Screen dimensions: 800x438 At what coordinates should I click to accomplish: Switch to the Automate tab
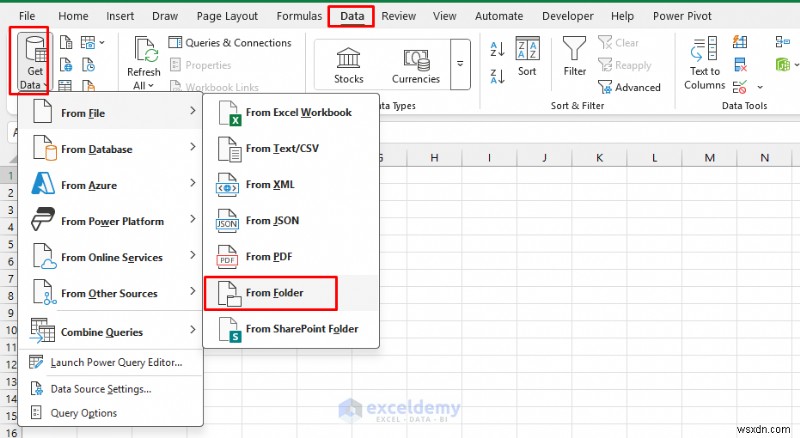click(x=498, y=16)
